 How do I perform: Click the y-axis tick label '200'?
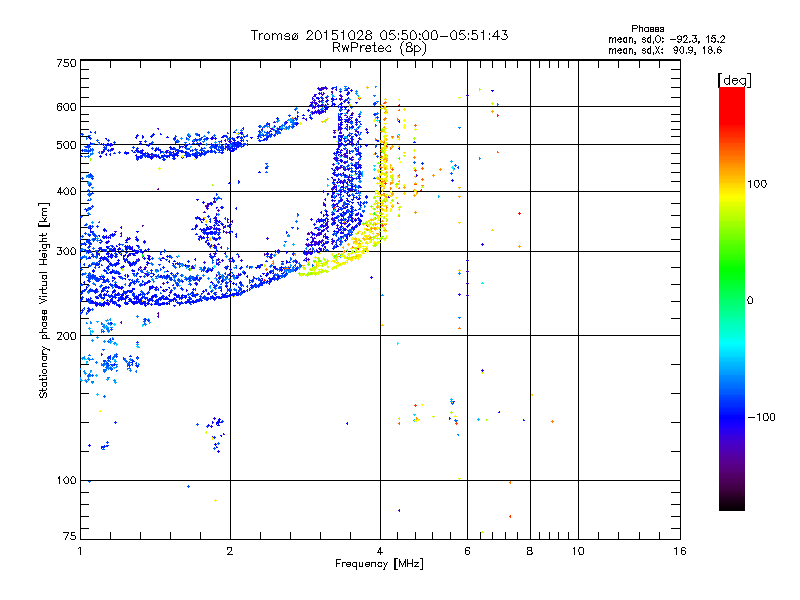click(66, 336)
